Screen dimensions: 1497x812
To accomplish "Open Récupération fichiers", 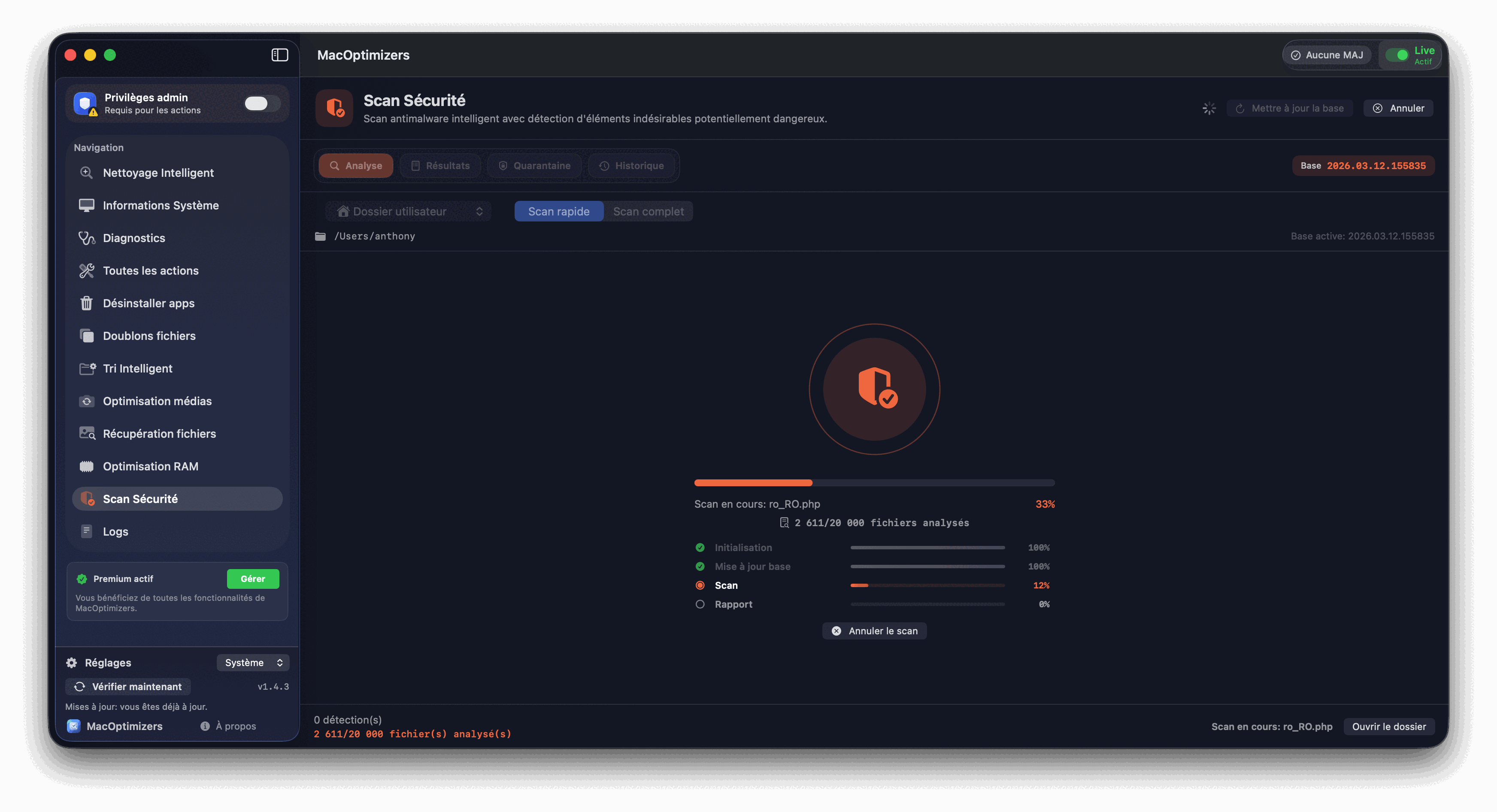I will click(159, 433).
